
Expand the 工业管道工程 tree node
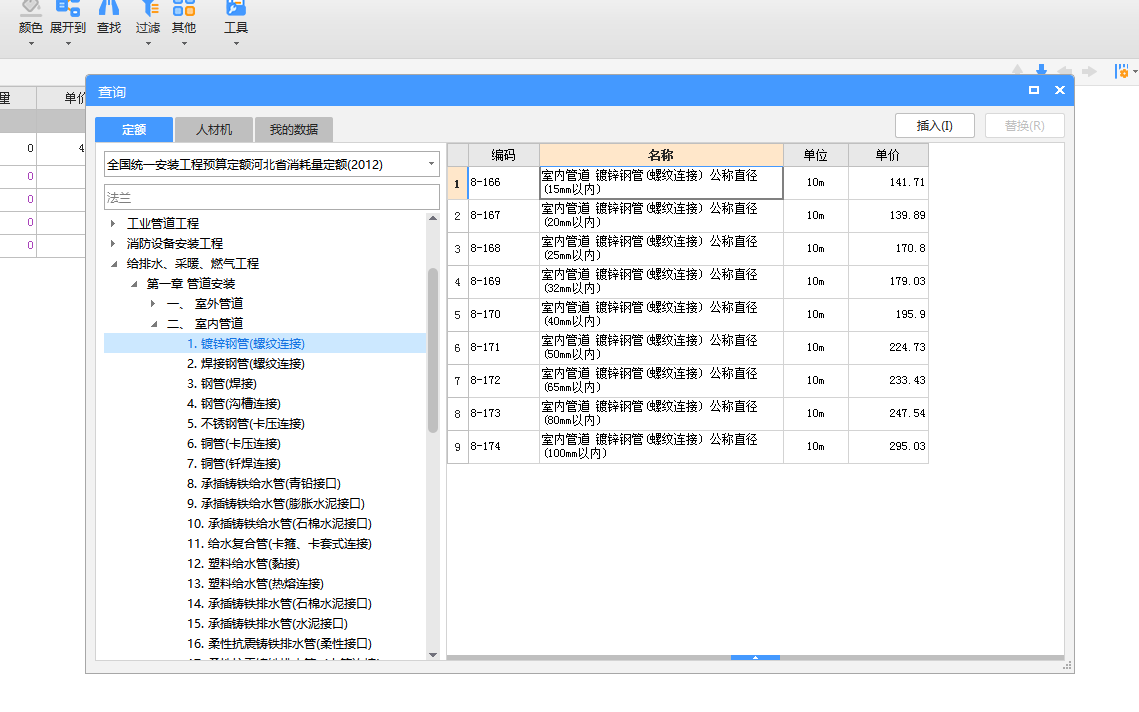(113, 223)
